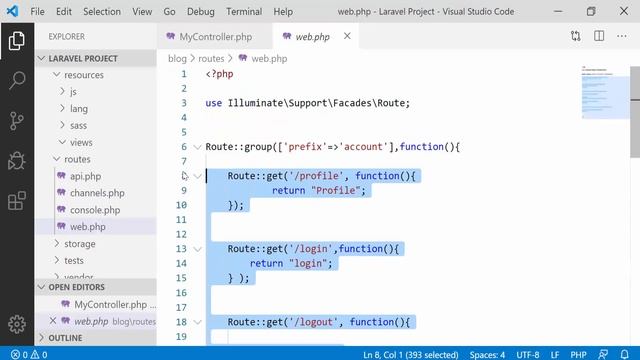Open the Manage gear settings icon
This screenshot has width=640, height=360.
[x=17, y=324]
